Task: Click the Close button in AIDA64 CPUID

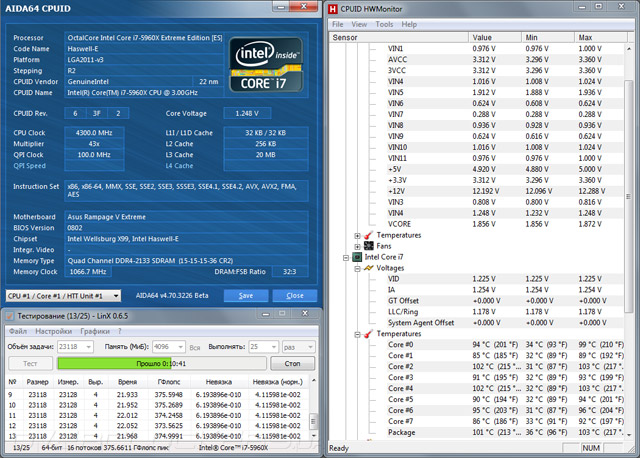Action: (x=295, y=296)
